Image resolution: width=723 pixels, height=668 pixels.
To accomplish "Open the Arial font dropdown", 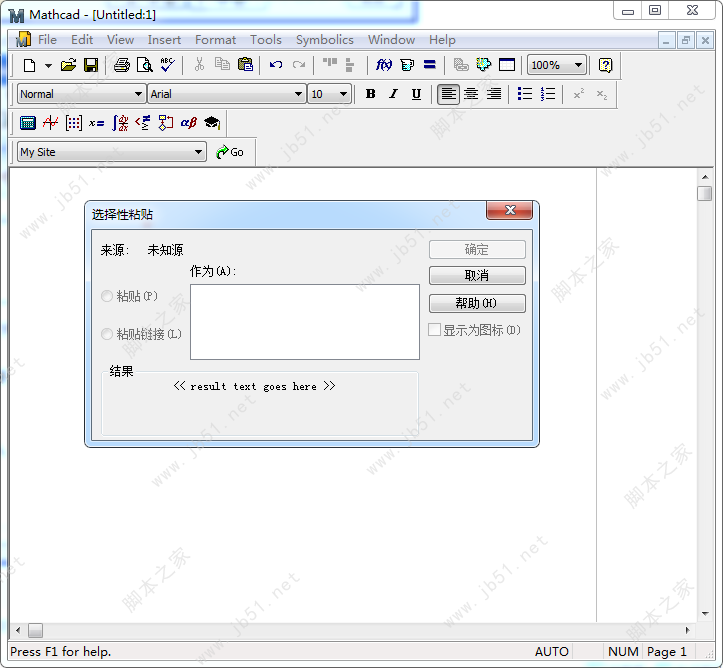I will click(x=298, y=94).
